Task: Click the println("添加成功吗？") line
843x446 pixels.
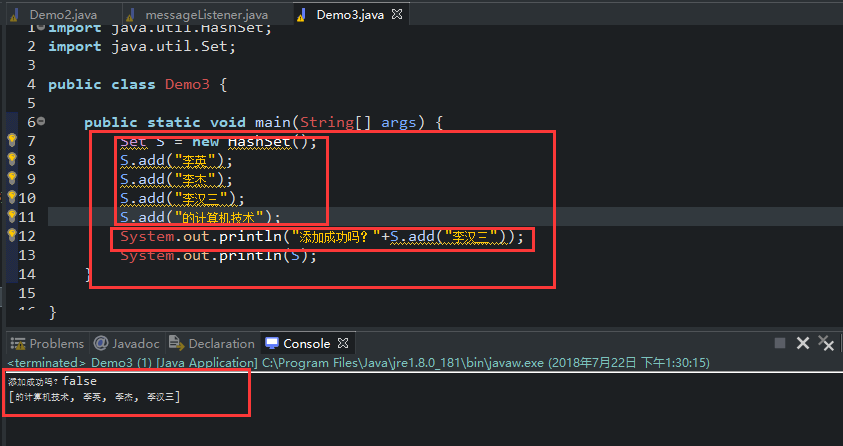Action: pyautogui.click(x=322, y=236)
